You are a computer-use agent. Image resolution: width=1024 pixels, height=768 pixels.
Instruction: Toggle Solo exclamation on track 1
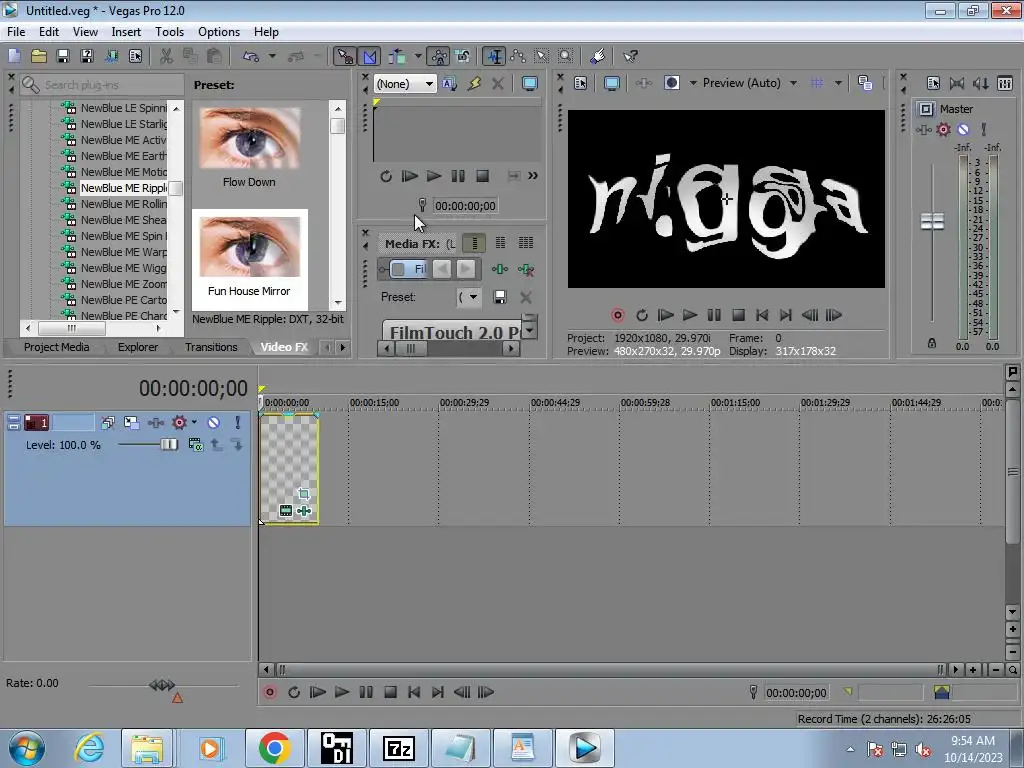pos(237,423)
